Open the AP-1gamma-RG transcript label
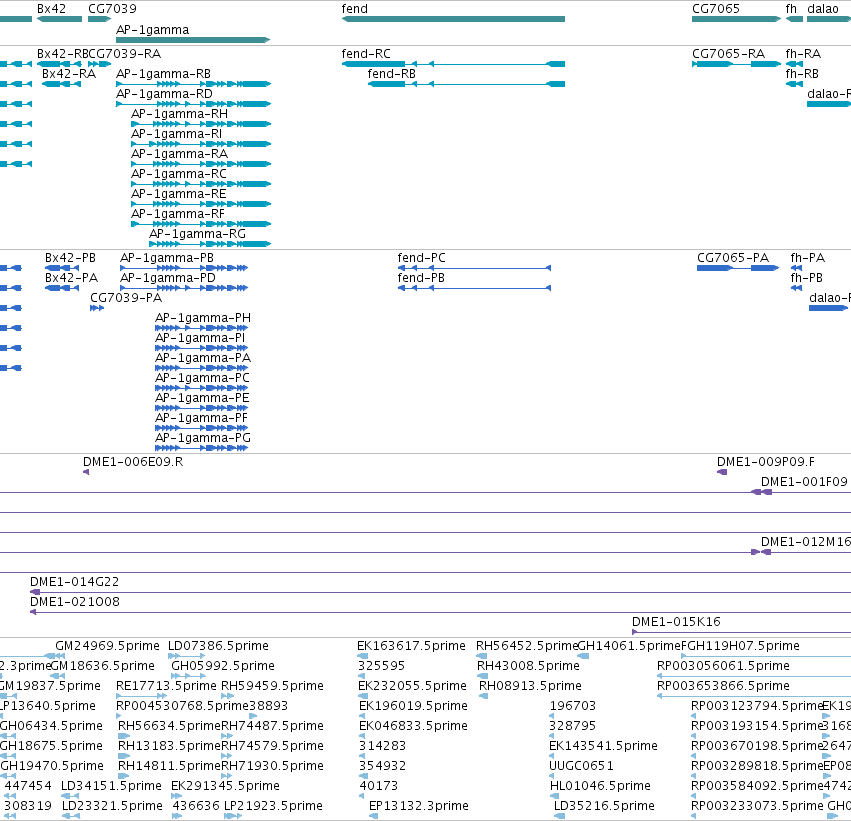The width and height of the screenshot is (851, 821). (198, 234)
